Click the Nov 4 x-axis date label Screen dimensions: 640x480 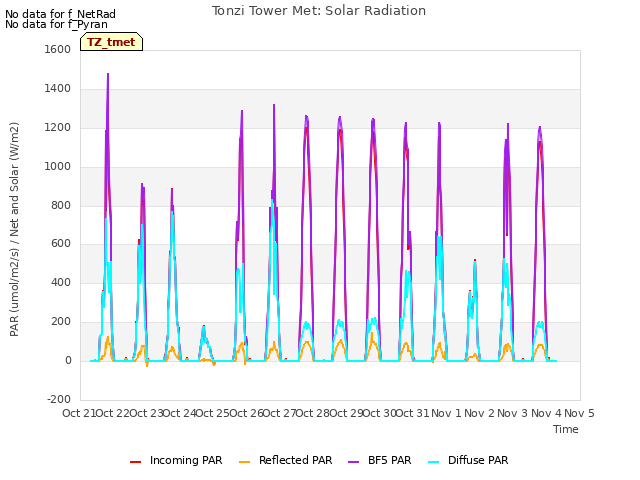pyautogui.click(x=546, y=413)
